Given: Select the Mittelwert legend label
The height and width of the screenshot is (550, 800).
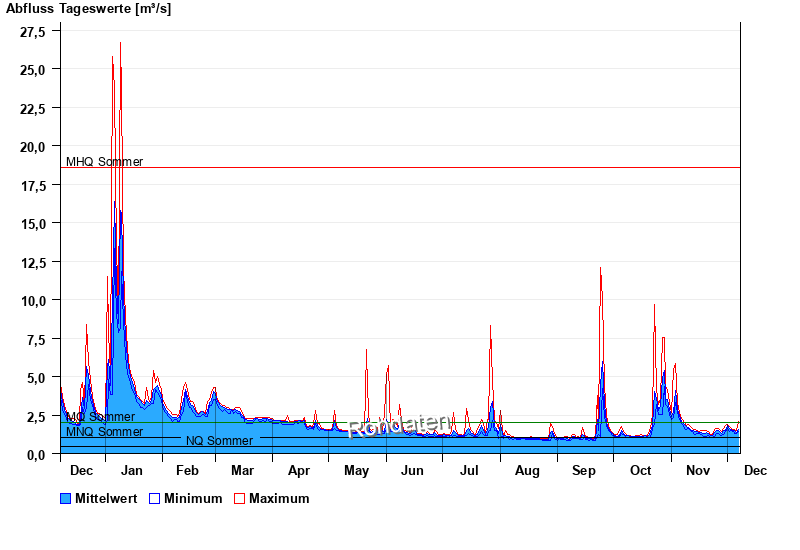Looking at the screenshot, I should coord(107,498).
